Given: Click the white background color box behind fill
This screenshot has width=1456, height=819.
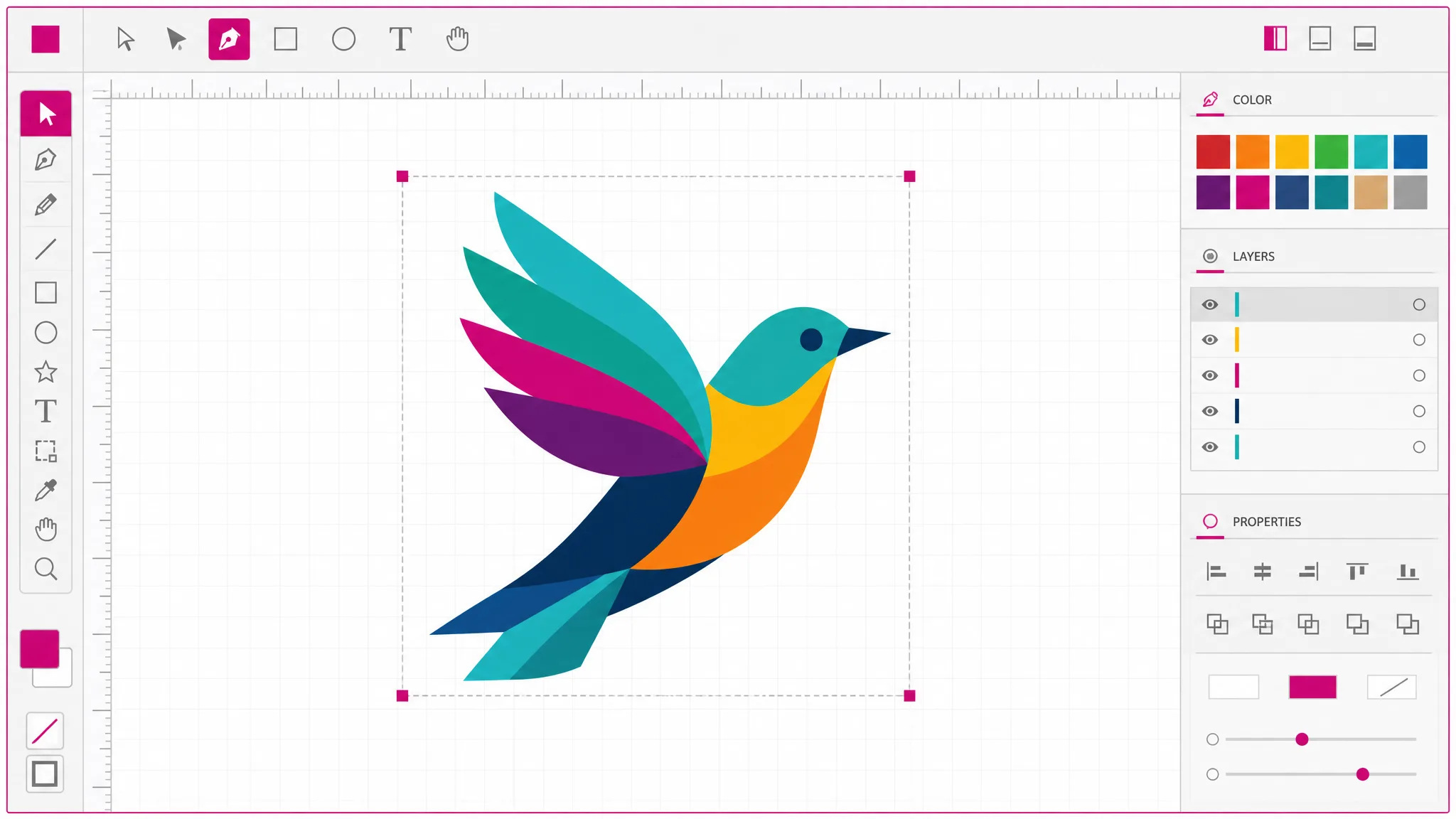Looking at the screenshot, I should pos(60,675).
